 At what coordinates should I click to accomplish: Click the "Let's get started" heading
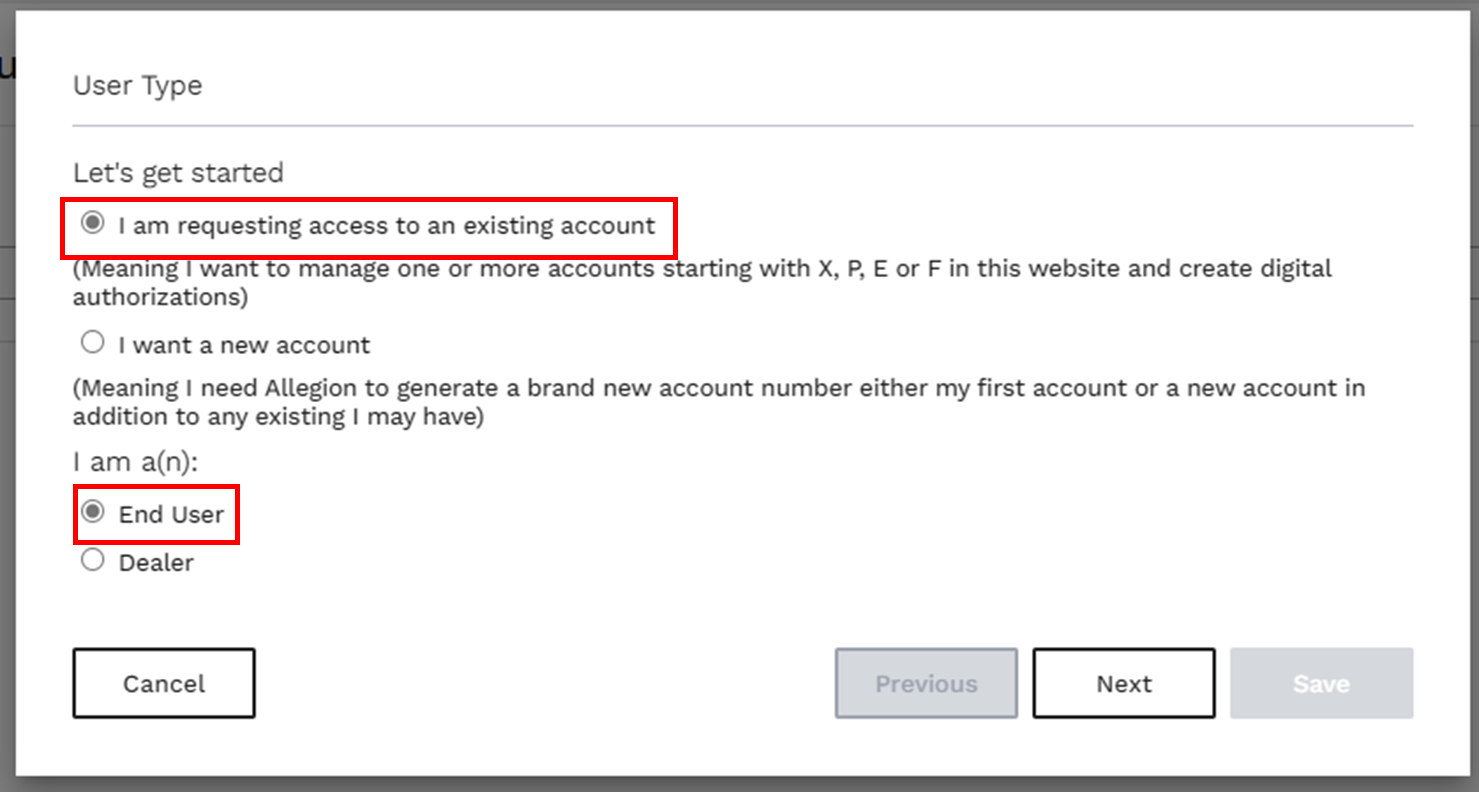point(178,172)
